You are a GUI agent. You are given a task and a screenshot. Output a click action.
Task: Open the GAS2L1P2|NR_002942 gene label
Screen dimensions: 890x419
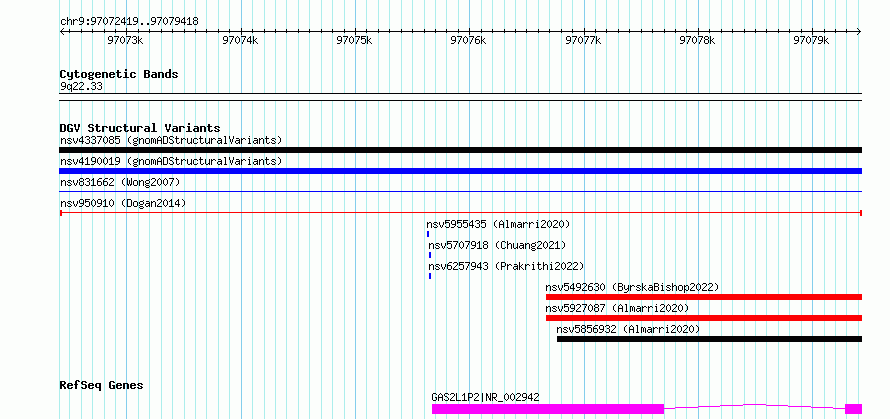coord(485,397)
